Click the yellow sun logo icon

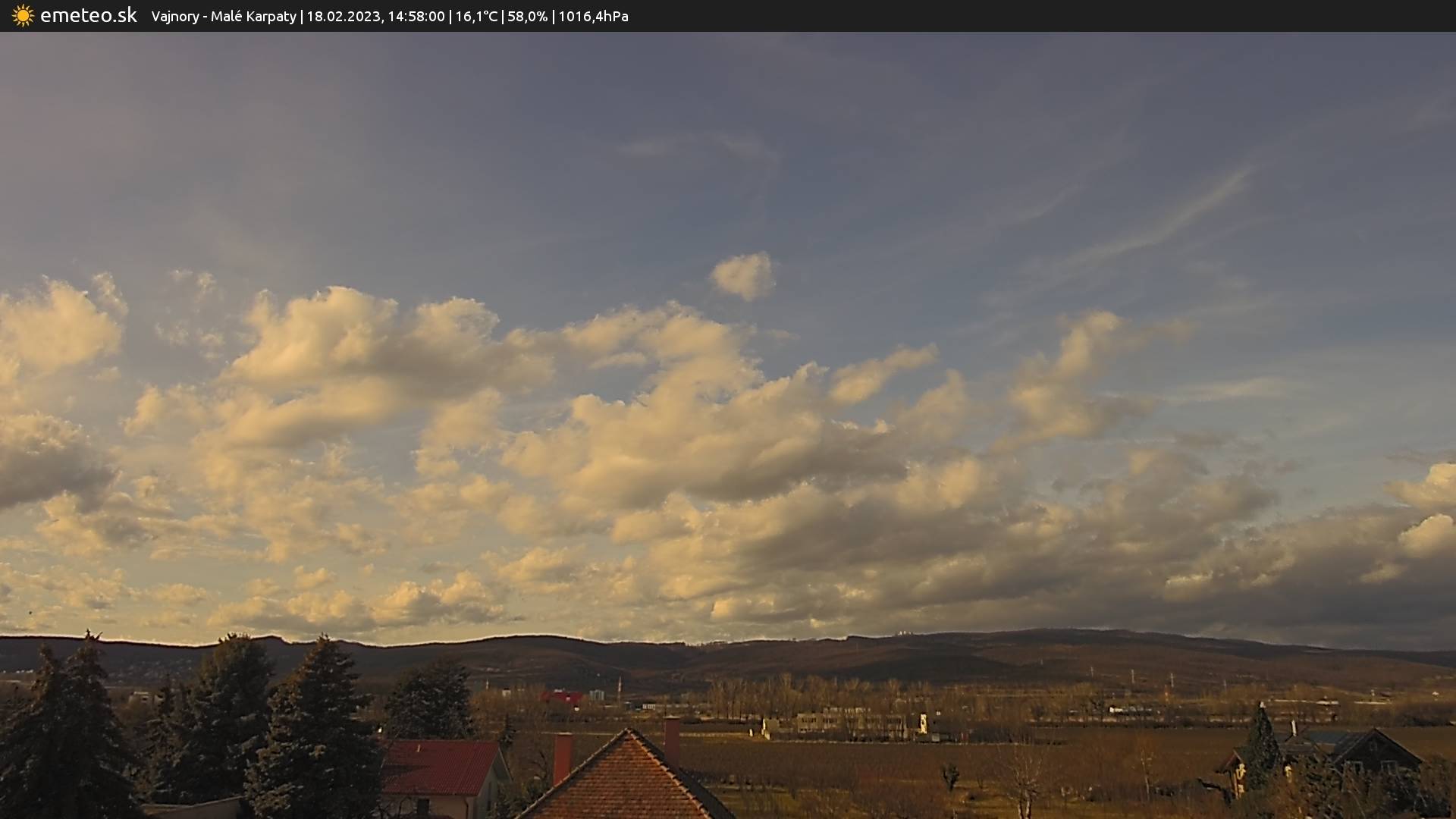23,16
